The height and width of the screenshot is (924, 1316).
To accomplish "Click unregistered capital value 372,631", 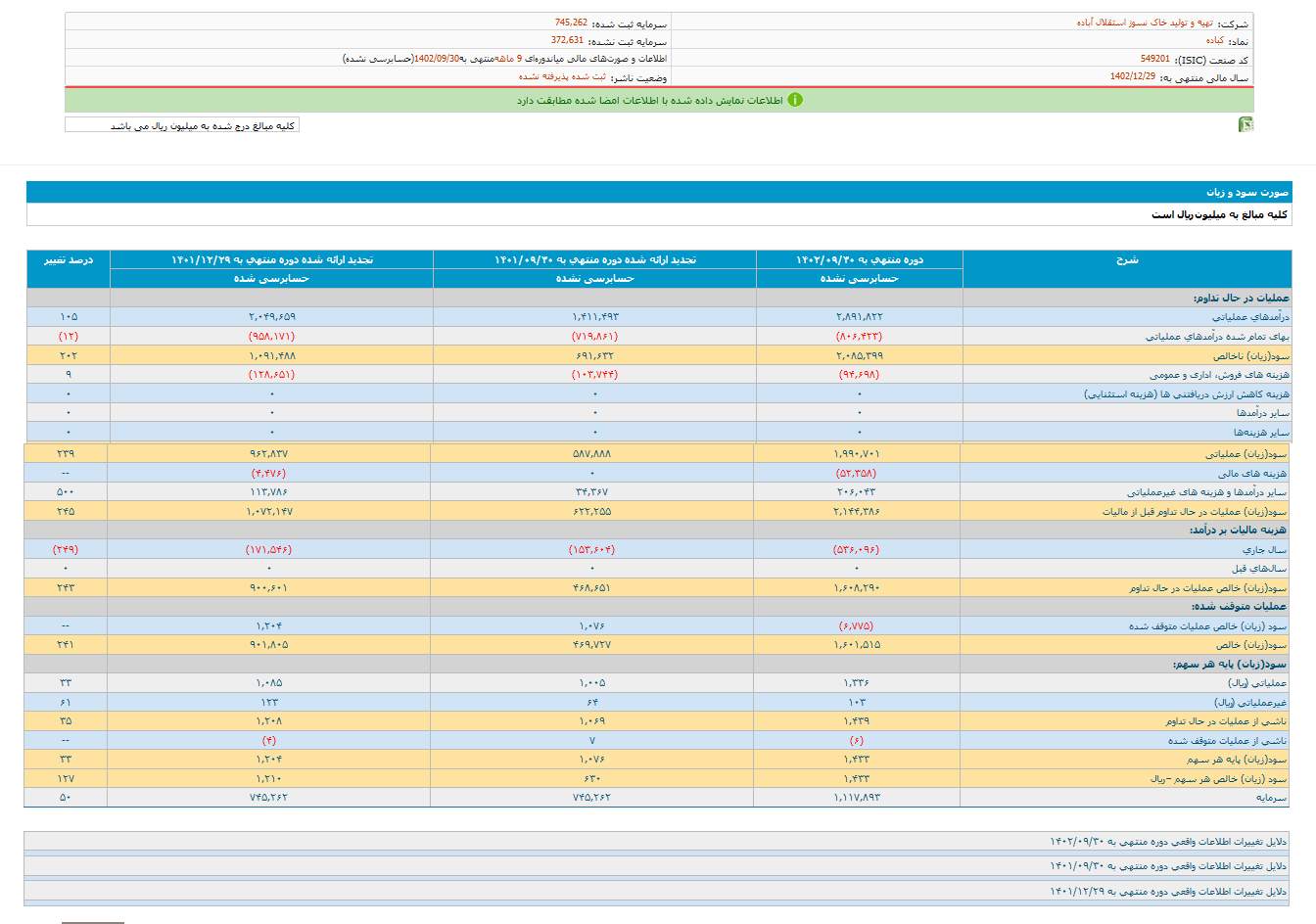I will [x=567, y=41].
